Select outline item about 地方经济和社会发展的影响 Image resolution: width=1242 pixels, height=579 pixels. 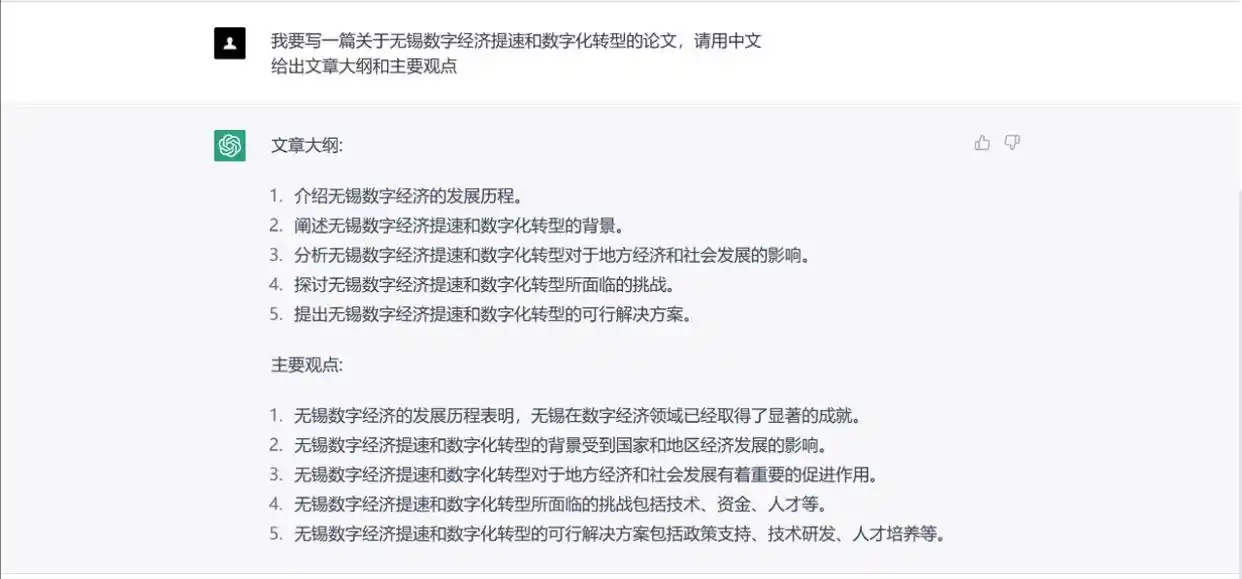[551, 255]
